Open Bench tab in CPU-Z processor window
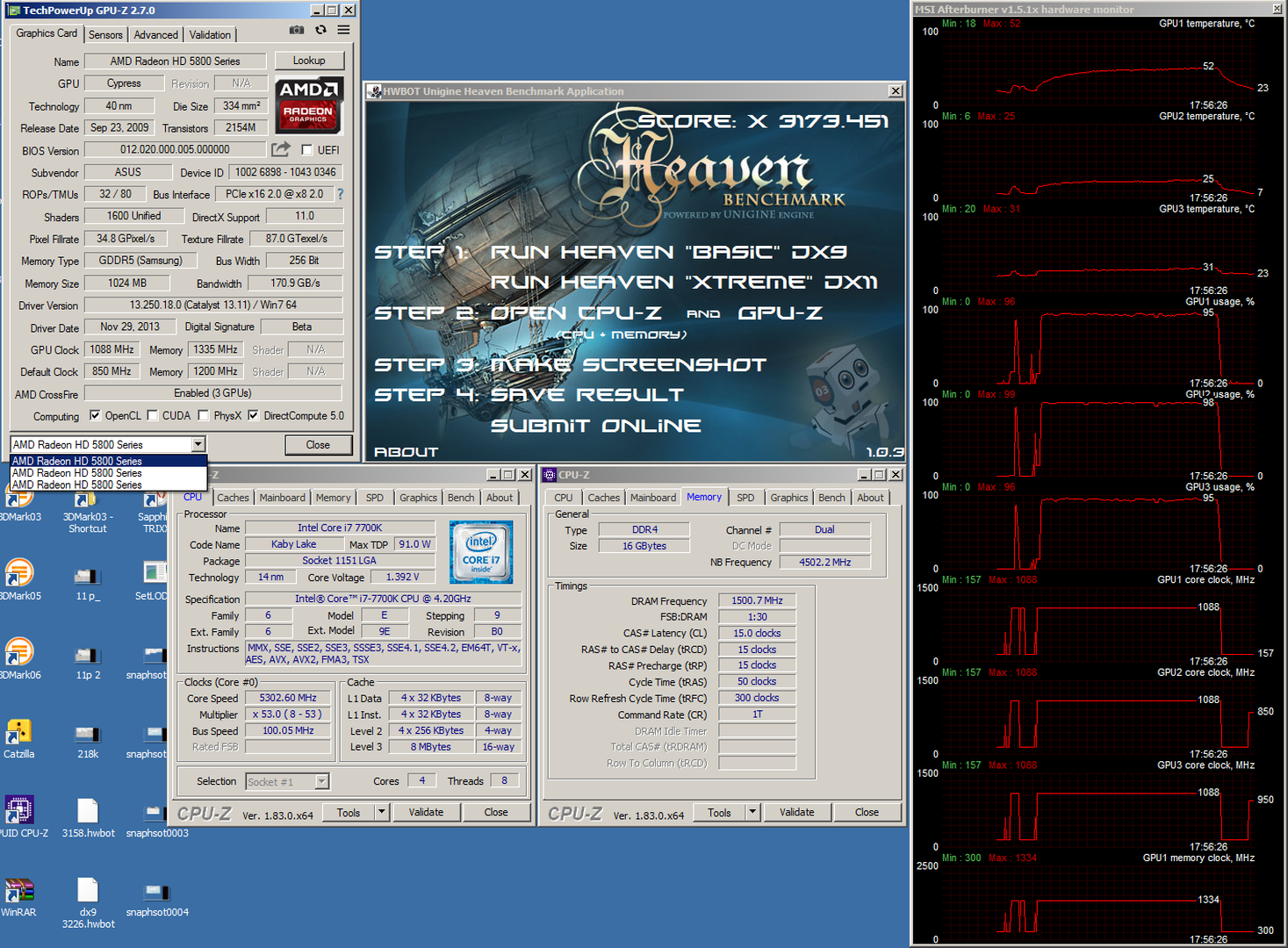 pyautogui.click(x=461, y=498)
